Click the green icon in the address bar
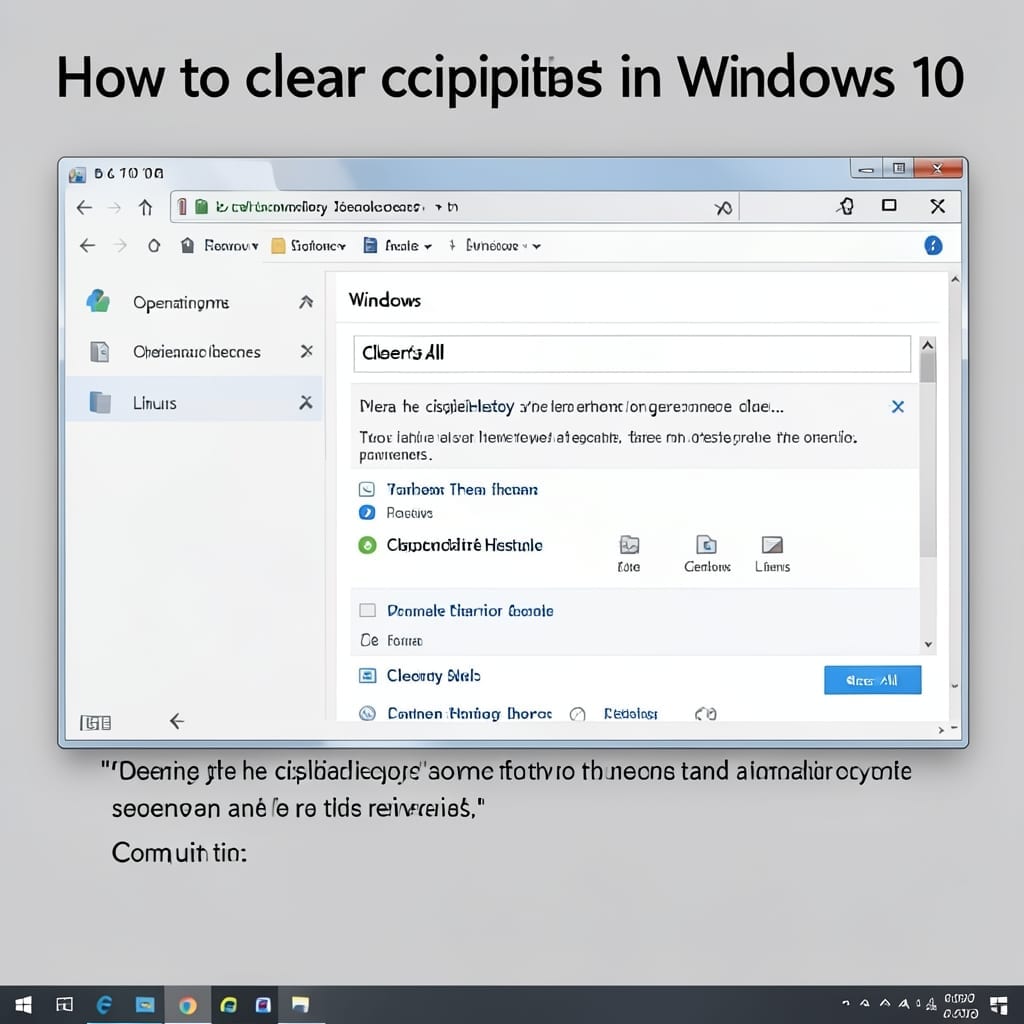The width and height of the screenshot is (1024, 1024). [202, 207]
